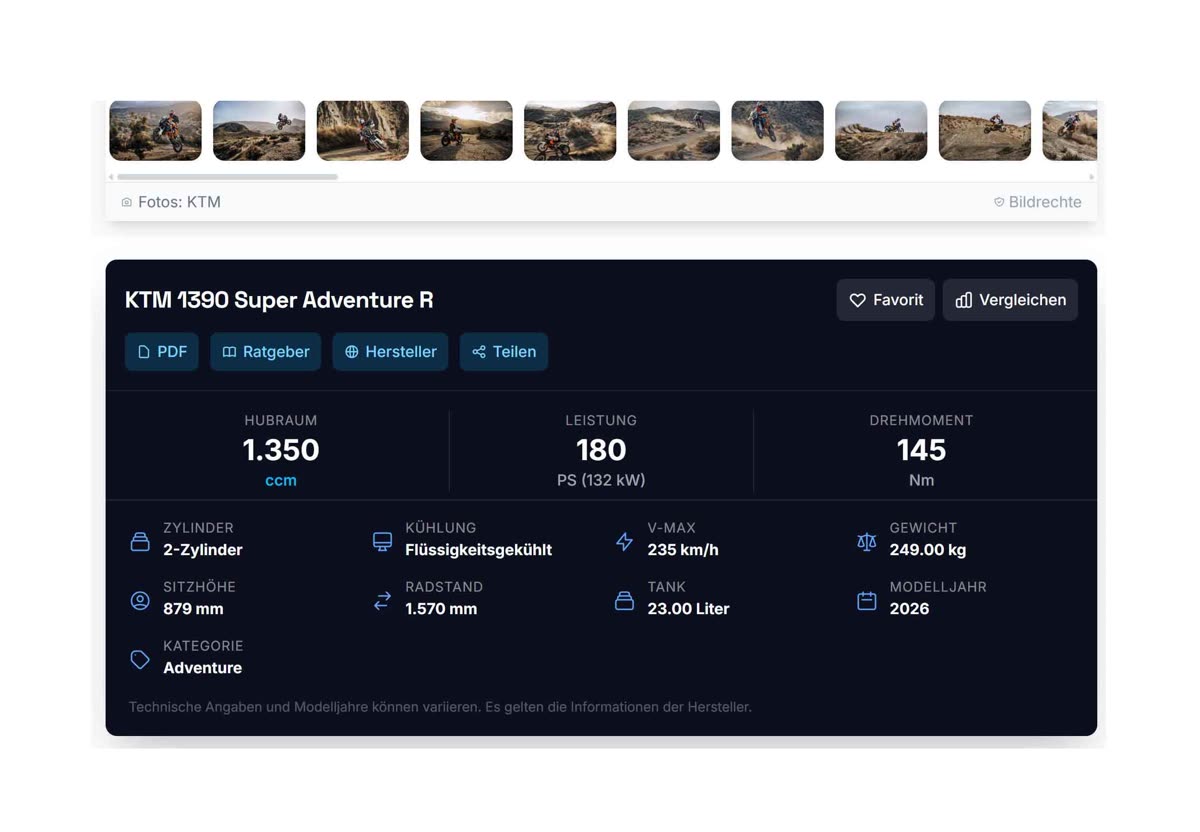This screenshot has height=832, width=1200.
Task: Select the first motorcycle thumbnail
Action: point(155,130)
